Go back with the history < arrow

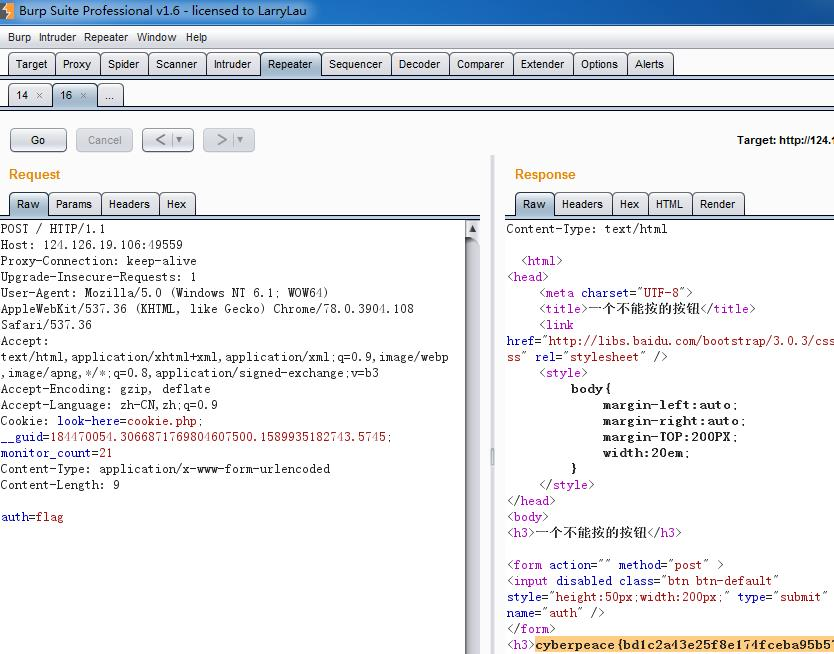click(x=160, y=140)
